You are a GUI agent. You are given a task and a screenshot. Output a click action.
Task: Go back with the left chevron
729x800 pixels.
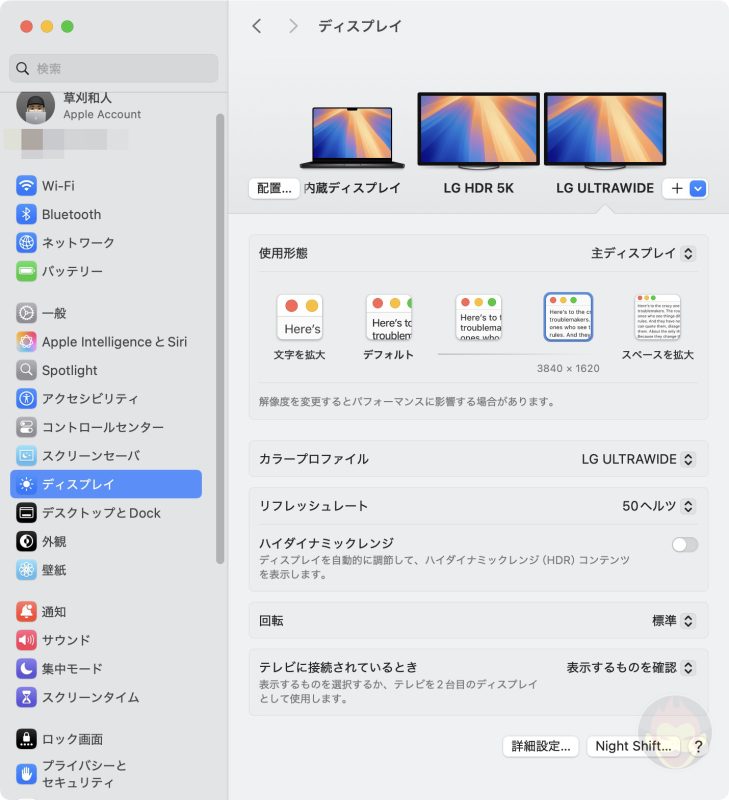(x=257, y=26)
